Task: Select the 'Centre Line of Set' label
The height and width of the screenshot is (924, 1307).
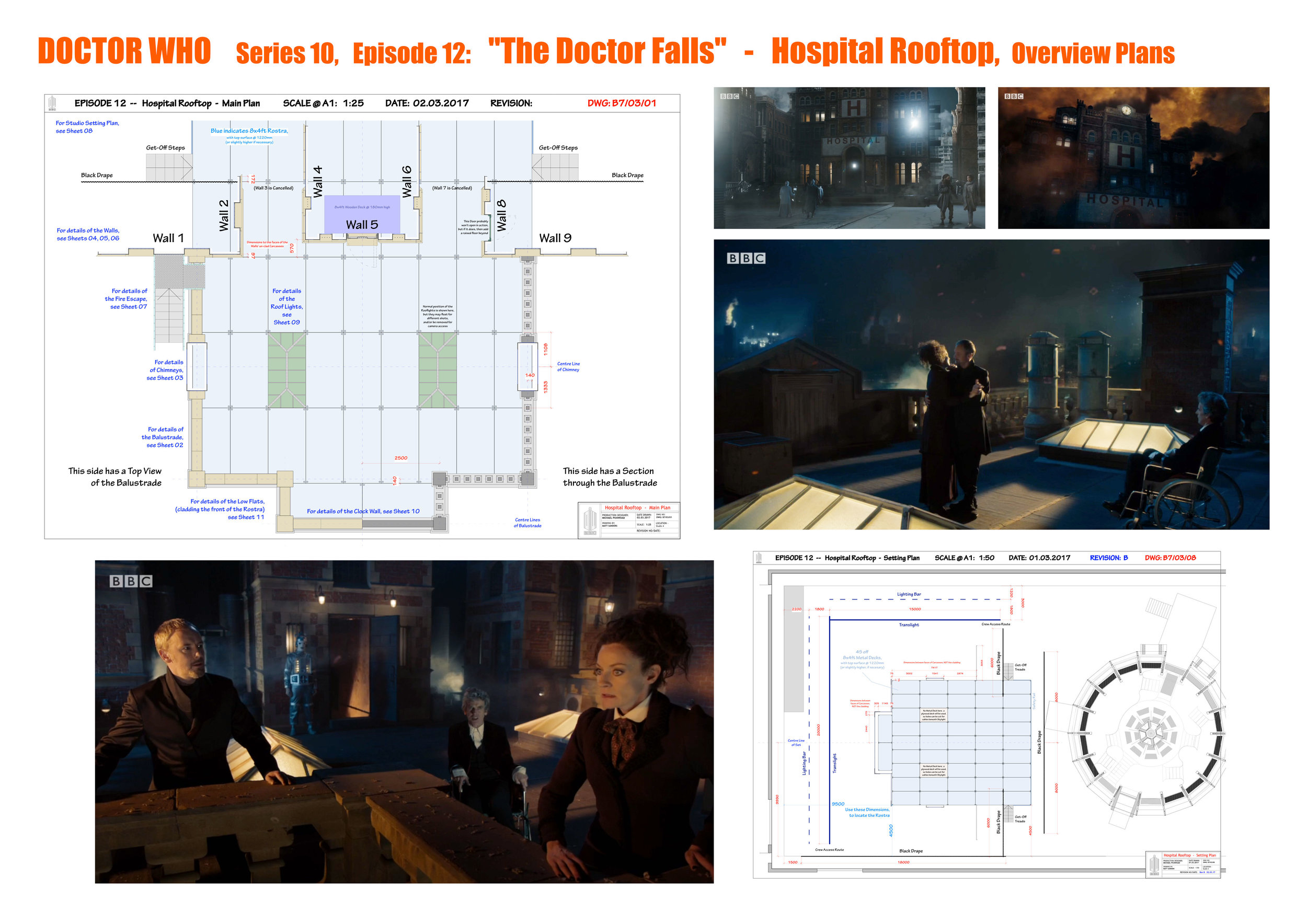Action: tap(796, 743)
